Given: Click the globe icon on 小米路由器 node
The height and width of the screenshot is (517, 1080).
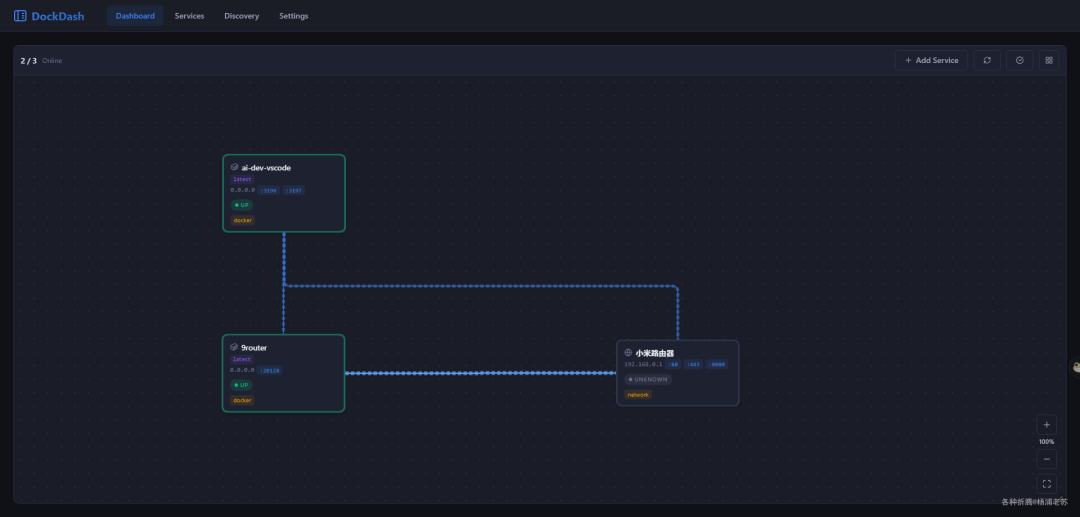Looking at the screenshot, I should [x=628, y=352].
